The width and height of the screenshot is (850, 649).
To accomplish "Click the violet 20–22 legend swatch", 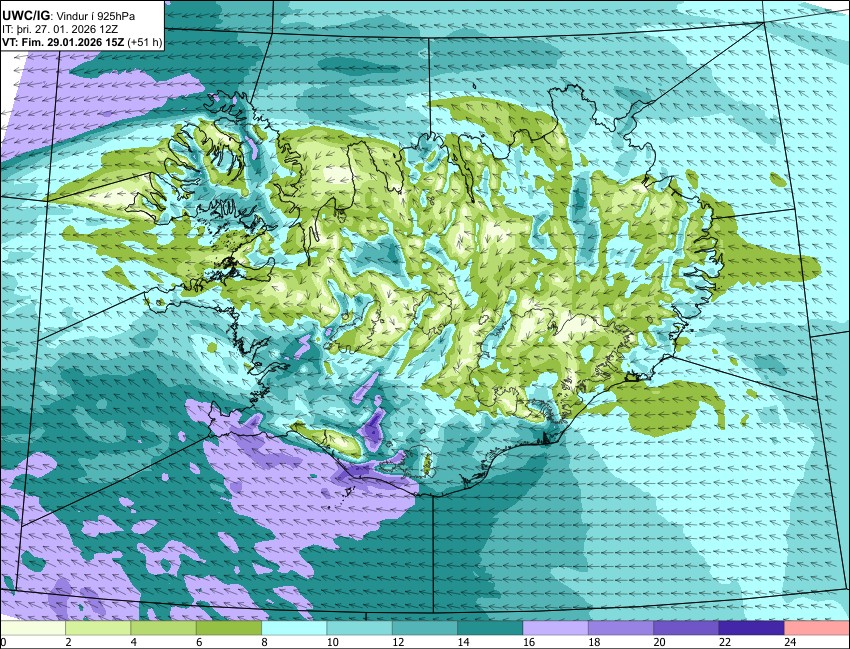I will (x=686, y=628).
